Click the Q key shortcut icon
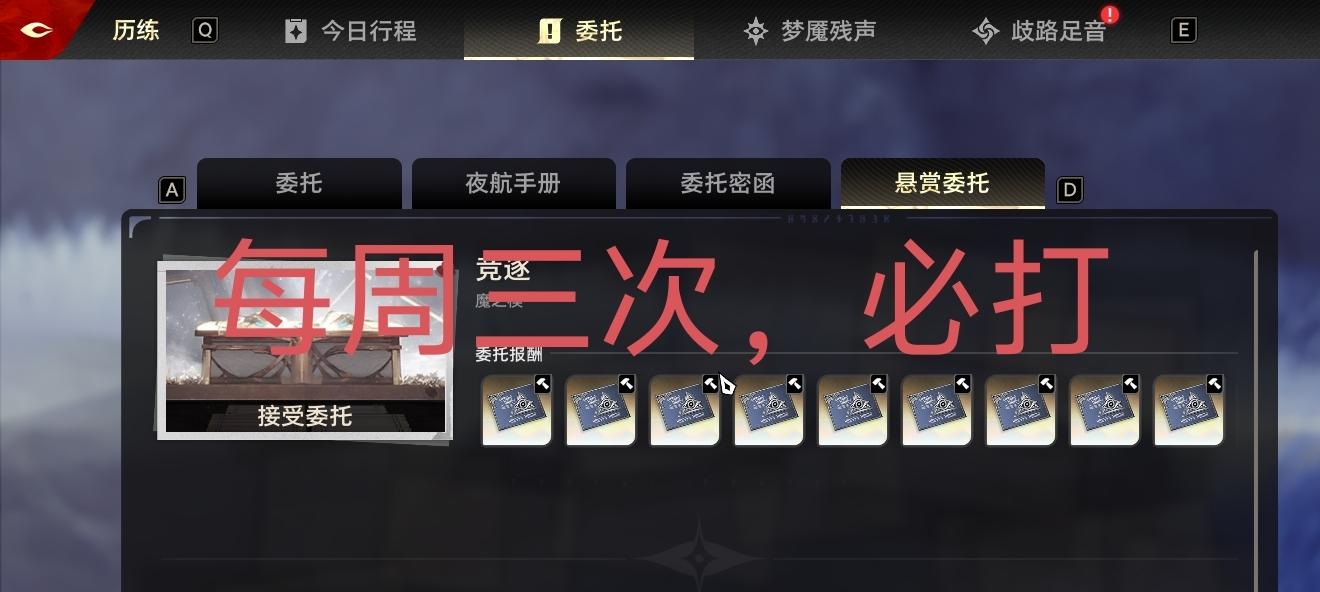 coord(205,30)
